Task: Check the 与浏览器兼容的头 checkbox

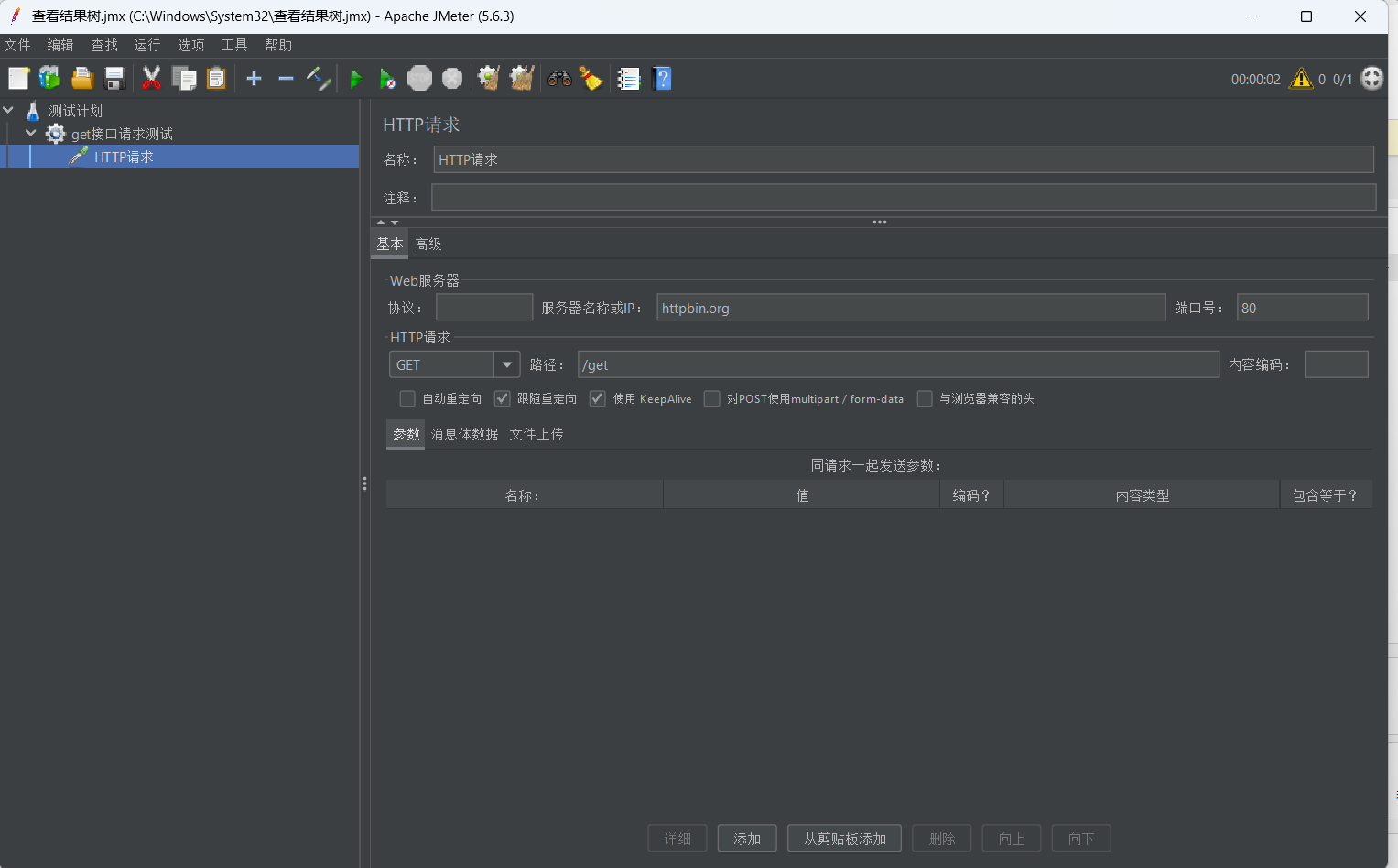Action: point(925,398)
